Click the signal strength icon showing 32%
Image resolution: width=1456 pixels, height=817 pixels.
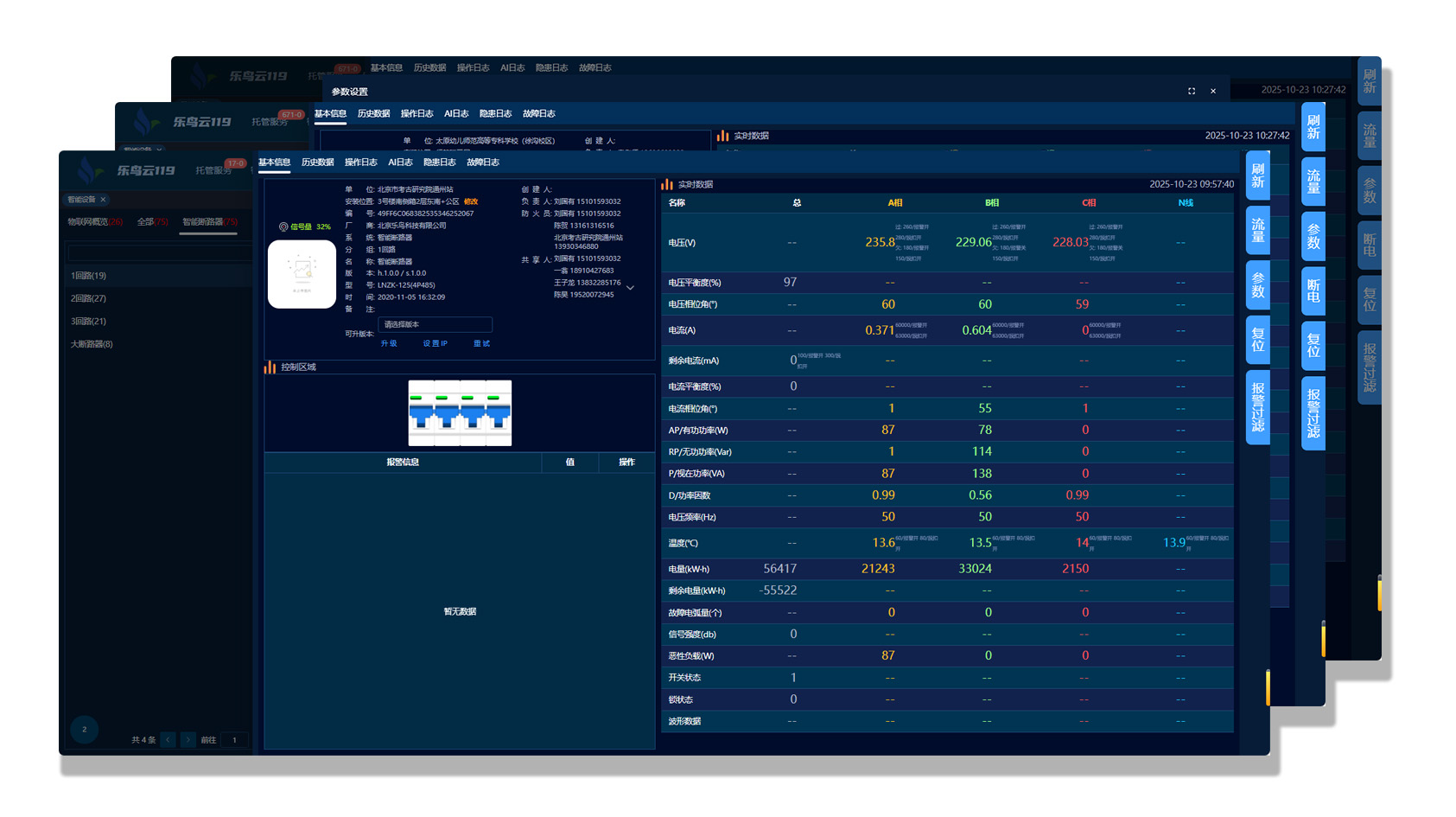(283, 227)
